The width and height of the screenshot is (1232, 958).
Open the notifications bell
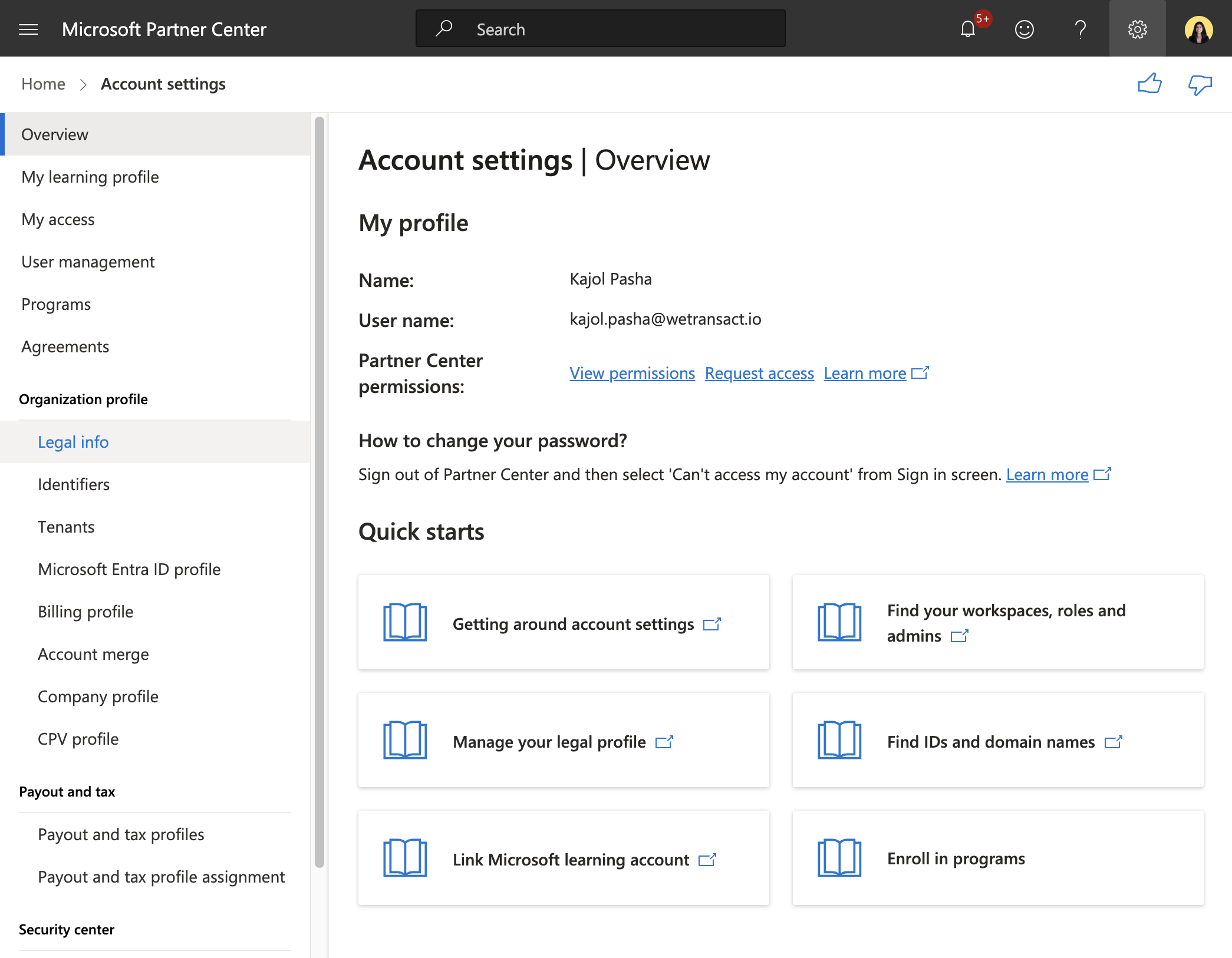coord(968,29)
